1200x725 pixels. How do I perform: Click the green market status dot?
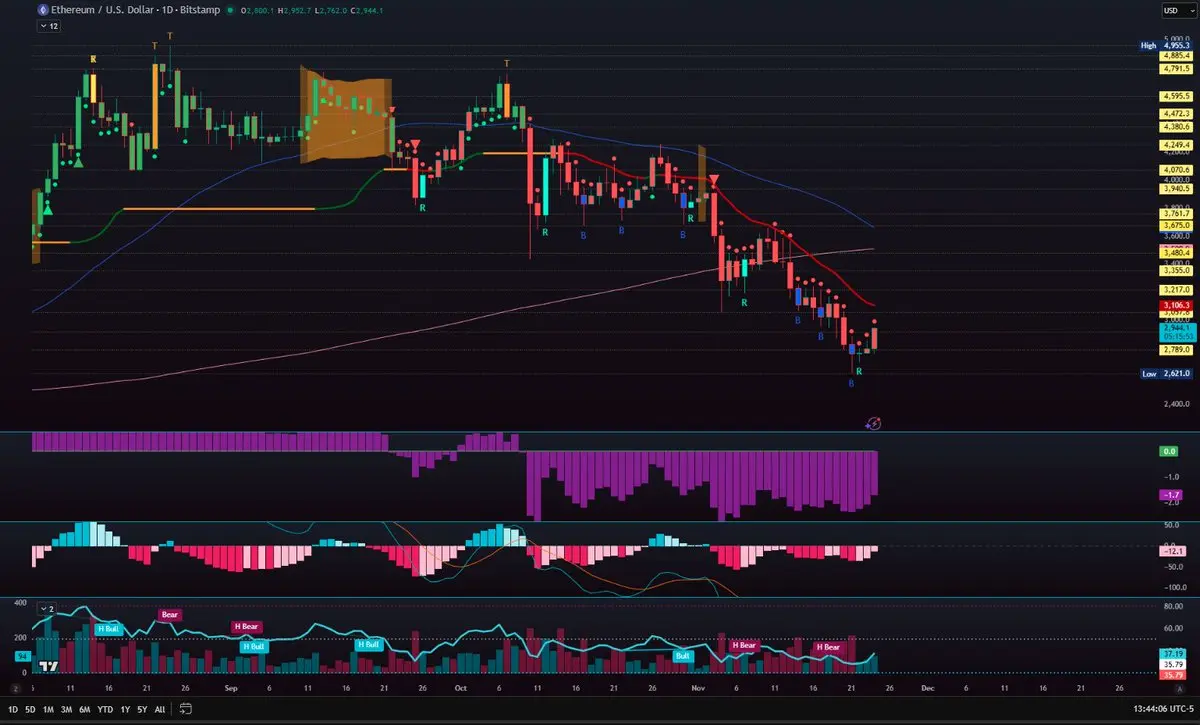pyautogui.click(x=230, y=10)
